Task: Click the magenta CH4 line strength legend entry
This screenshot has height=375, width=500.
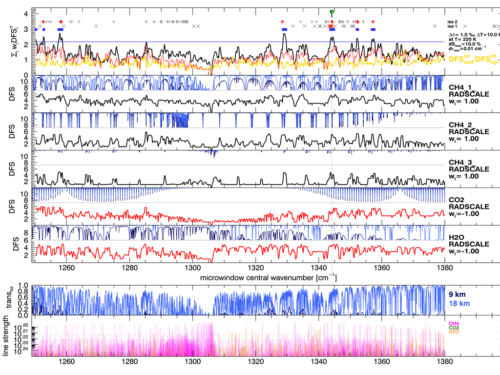Action: click(454, 324)
